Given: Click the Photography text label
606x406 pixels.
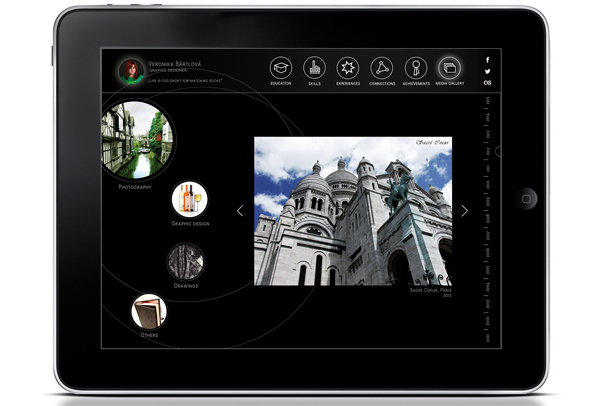Looking at the screenshot, I should 135,187.
